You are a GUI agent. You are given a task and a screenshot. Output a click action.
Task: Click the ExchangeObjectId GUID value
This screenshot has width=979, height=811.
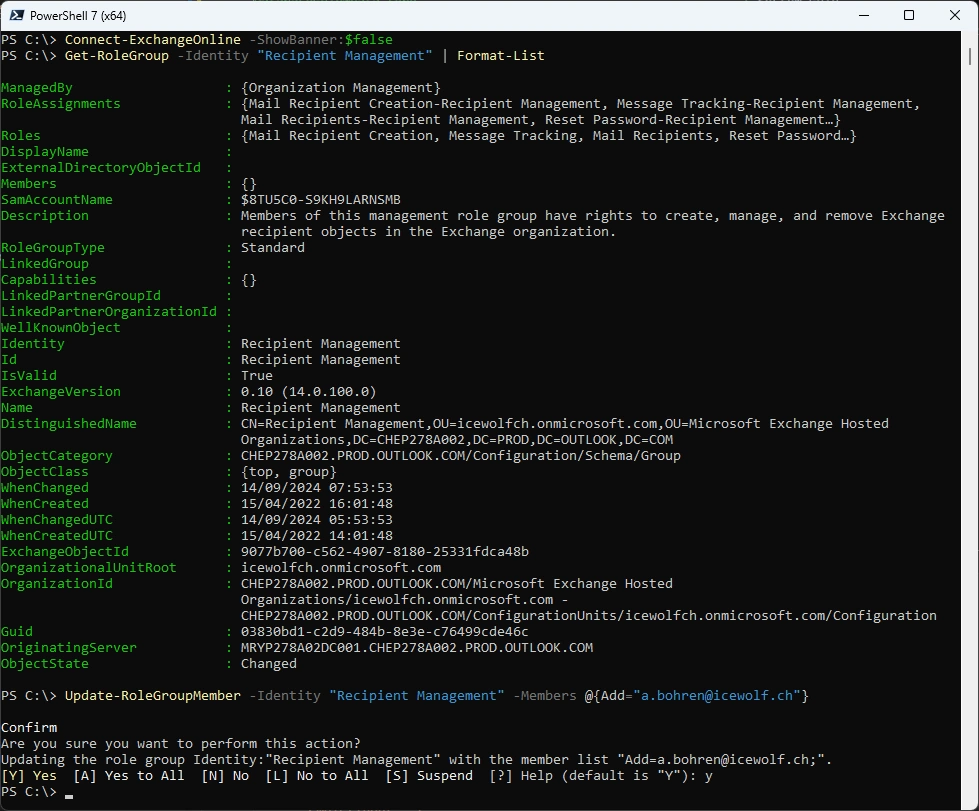coord(384,552)
